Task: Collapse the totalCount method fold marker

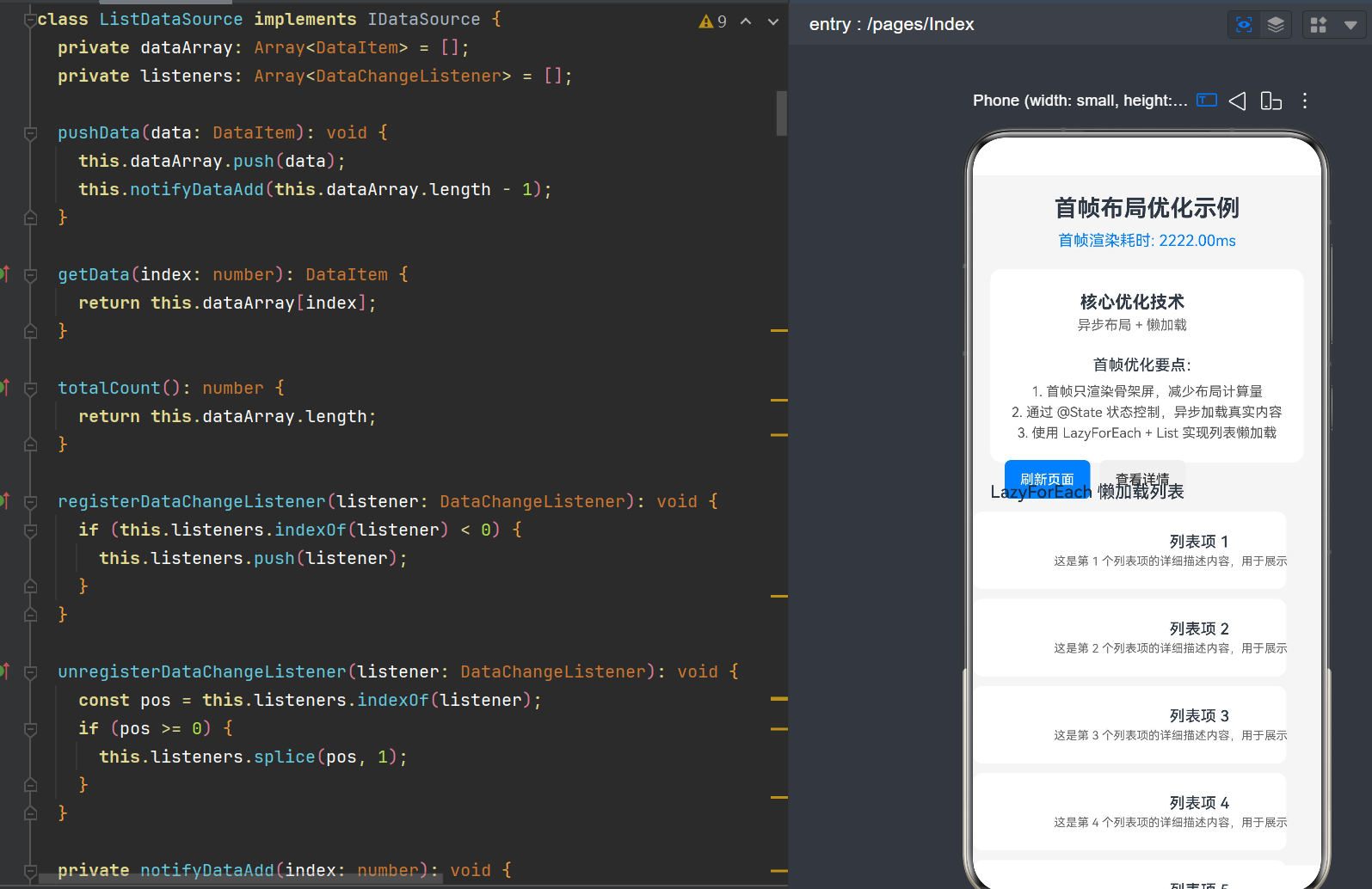Action: click(30, 389)
